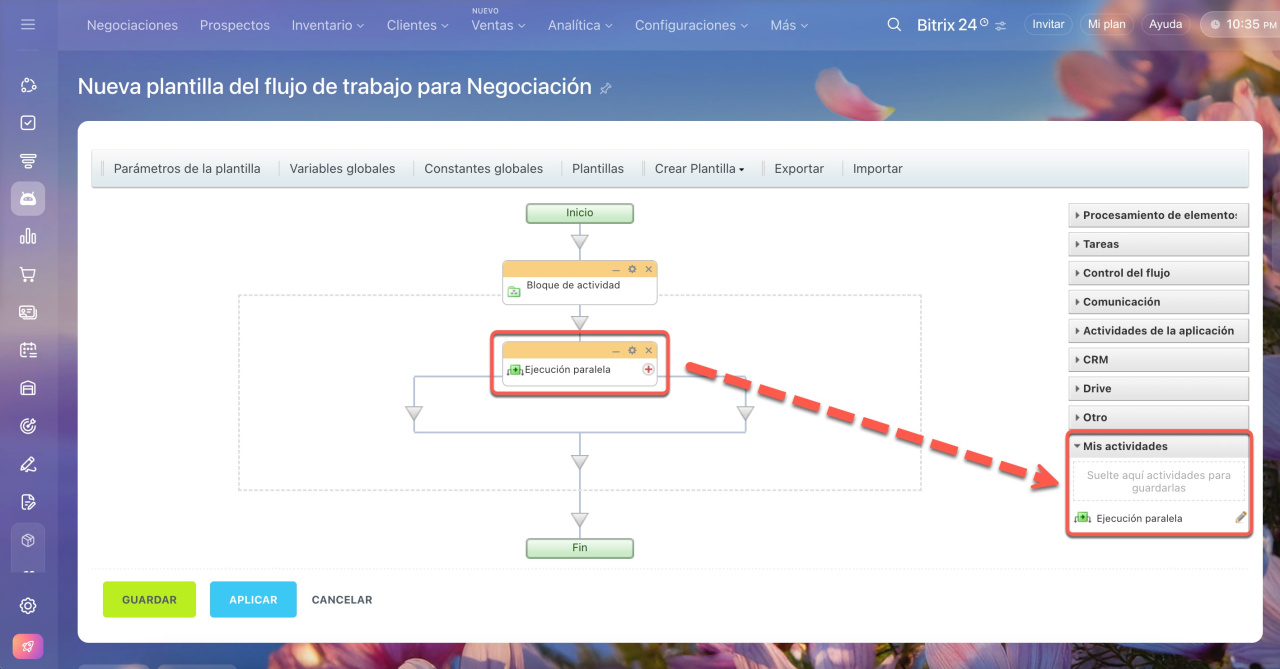Delete the Bloque de actividad node

coord(648,269)
